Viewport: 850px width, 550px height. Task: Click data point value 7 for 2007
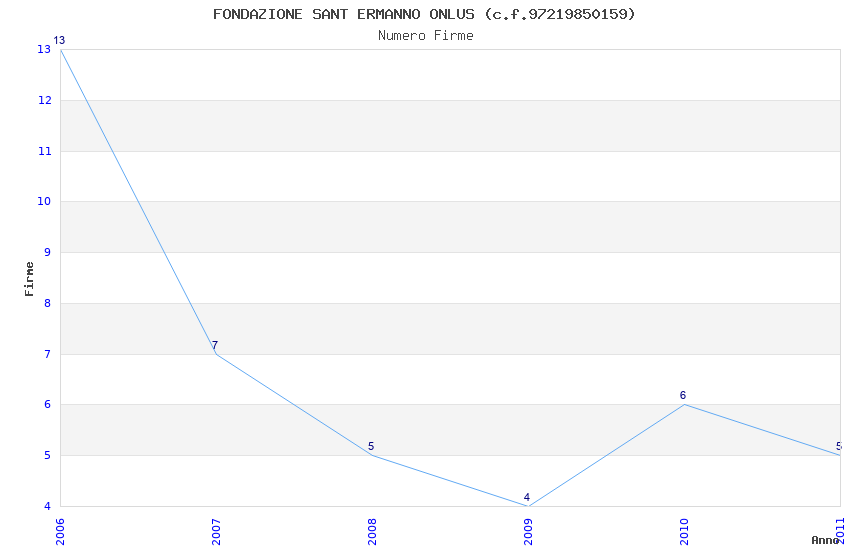coord(215,345)
